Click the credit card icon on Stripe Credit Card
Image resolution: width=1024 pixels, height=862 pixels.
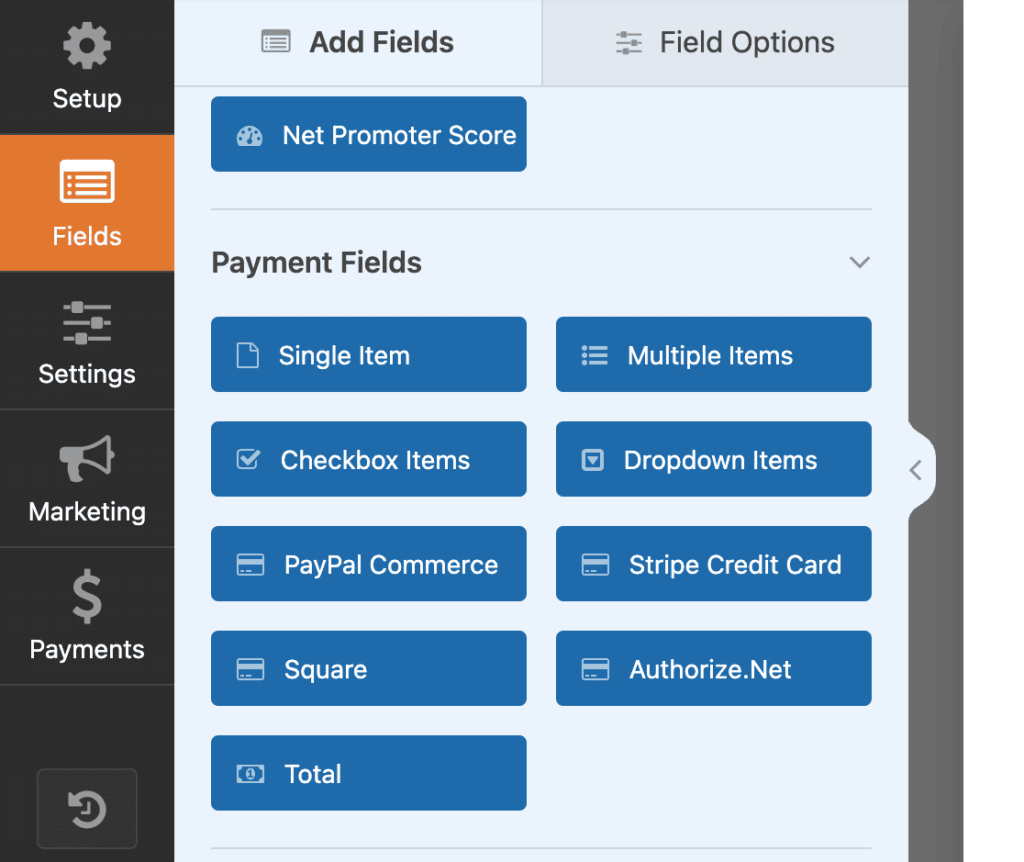click(x=596, y=564)
